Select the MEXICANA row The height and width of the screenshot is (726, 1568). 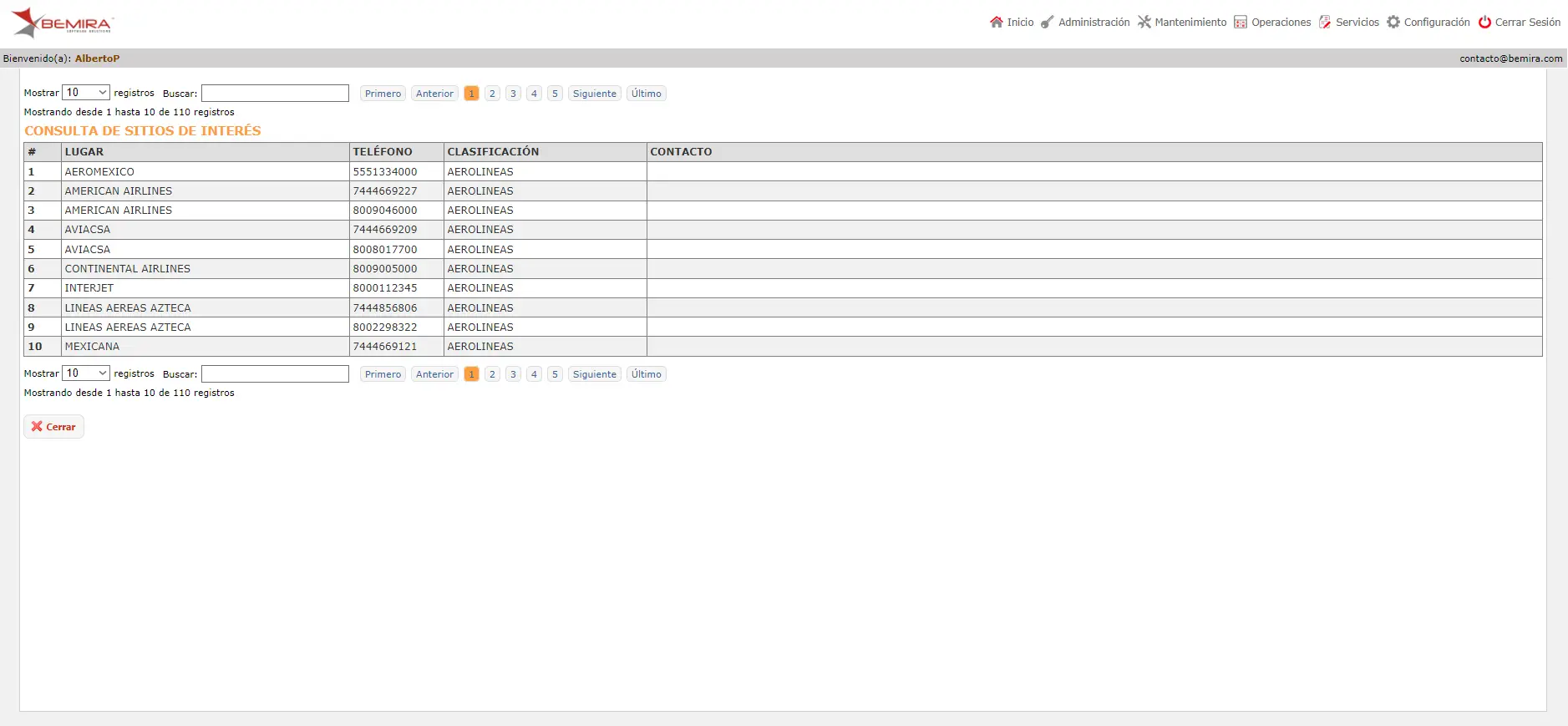(783, 347)
